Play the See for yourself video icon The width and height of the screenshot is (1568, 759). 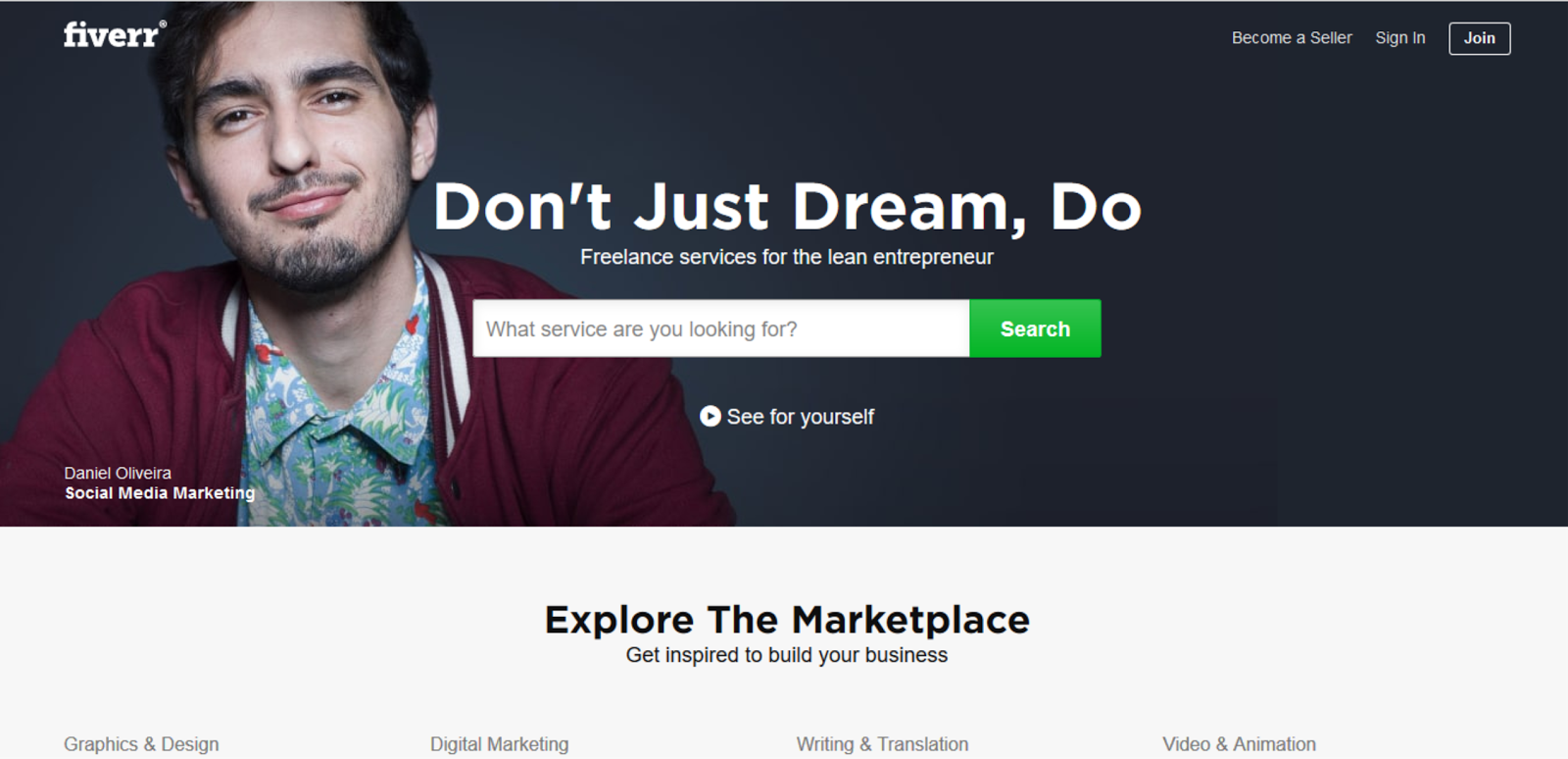[710, 417]
